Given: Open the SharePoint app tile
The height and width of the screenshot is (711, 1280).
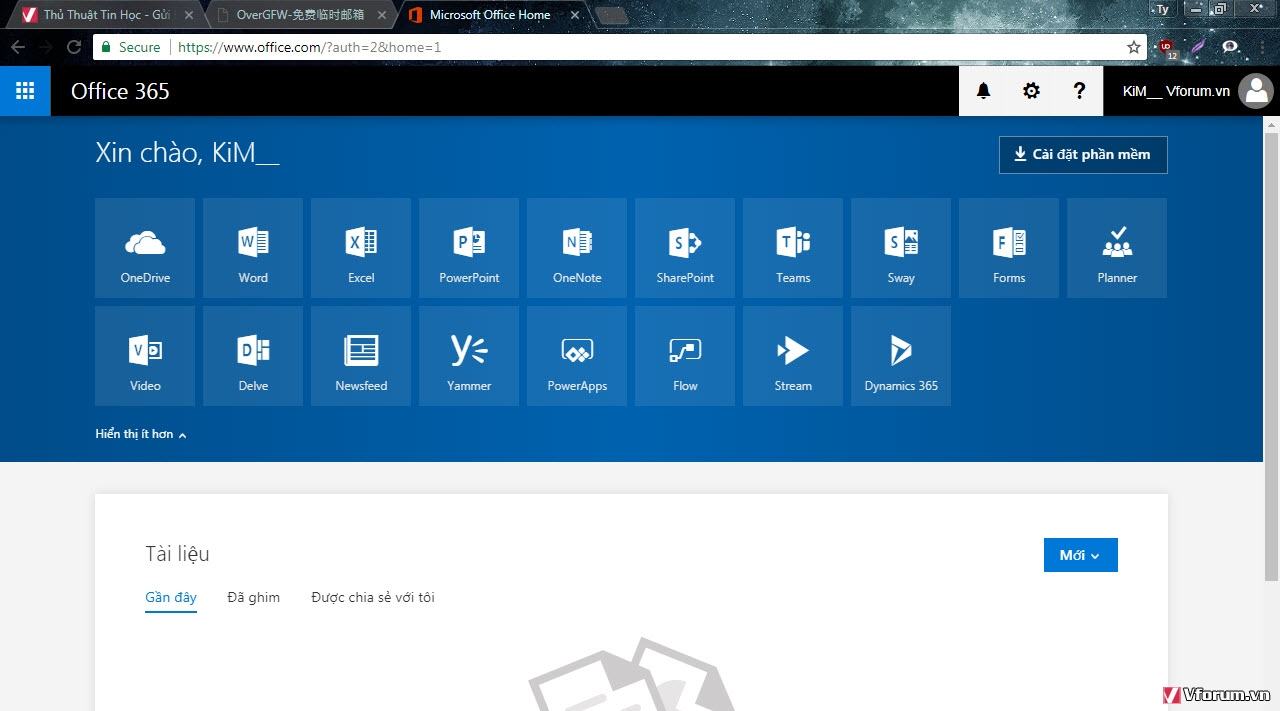Looking at the screenshot, I should click(x=685, y=248).
